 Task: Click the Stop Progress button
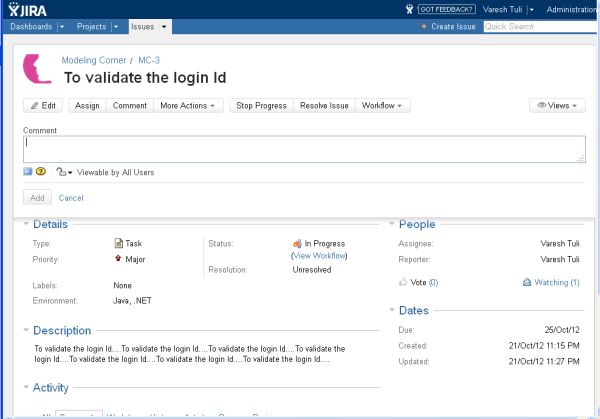pyautogui.click(x=260, y=105)
